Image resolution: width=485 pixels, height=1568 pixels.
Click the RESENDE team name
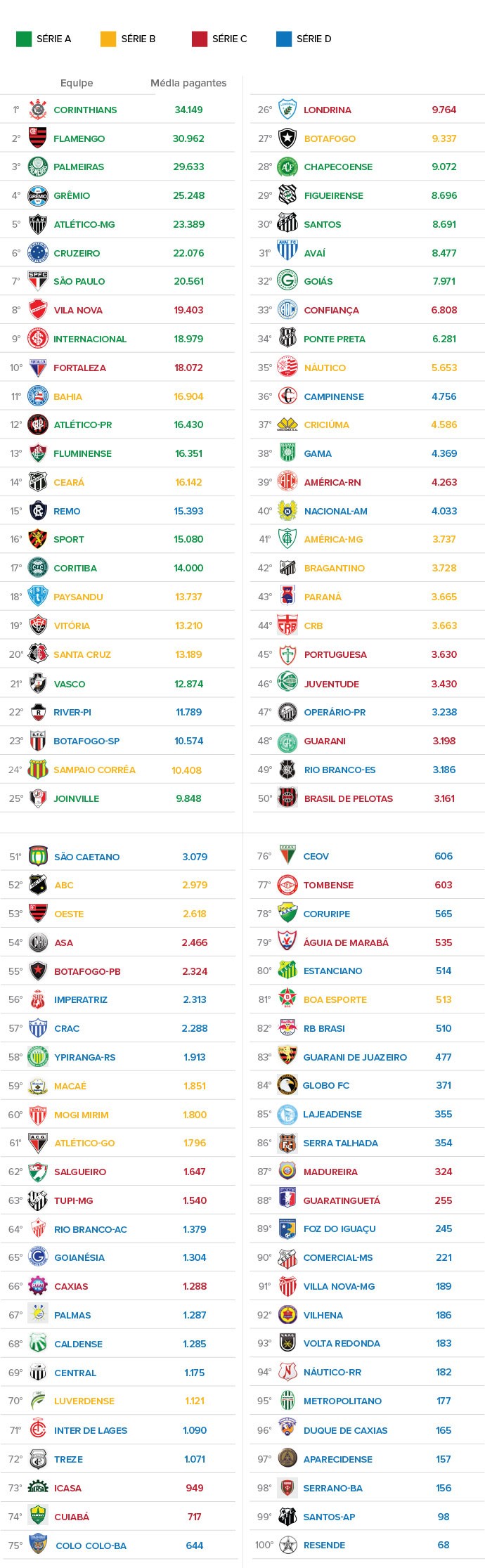point(324,1545)
